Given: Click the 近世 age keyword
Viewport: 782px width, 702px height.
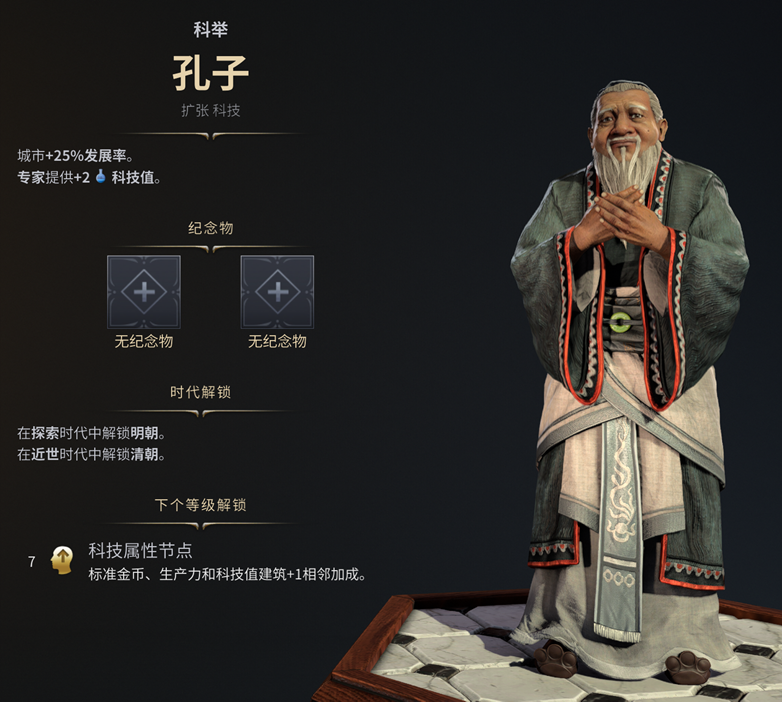Looking at the screenshot, I should click(45, 454).
